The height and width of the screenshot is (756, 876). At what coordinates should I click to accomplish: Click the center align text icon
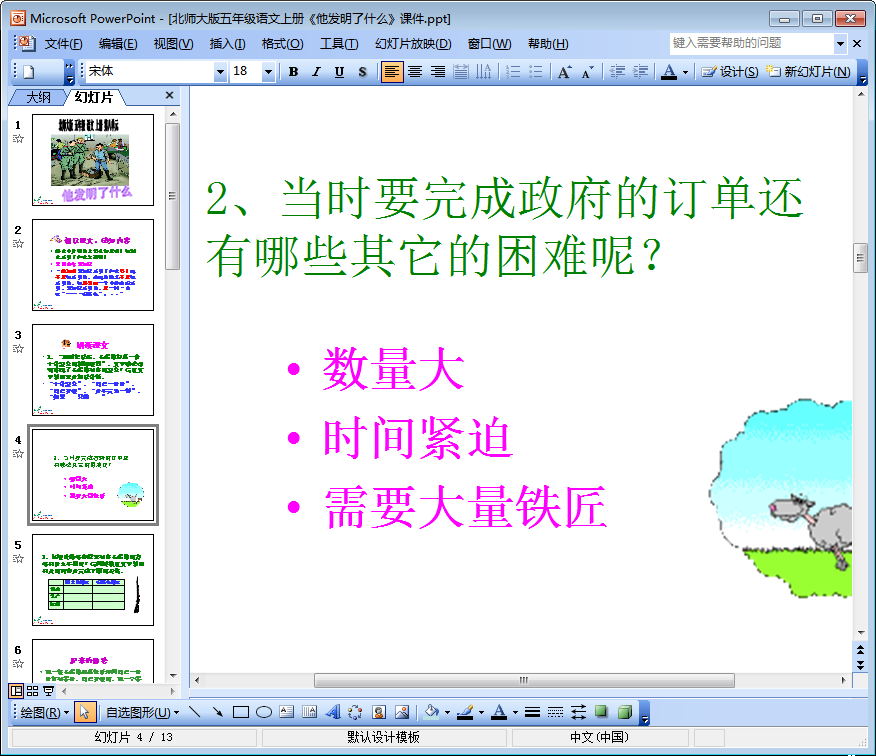click(414, 72)
